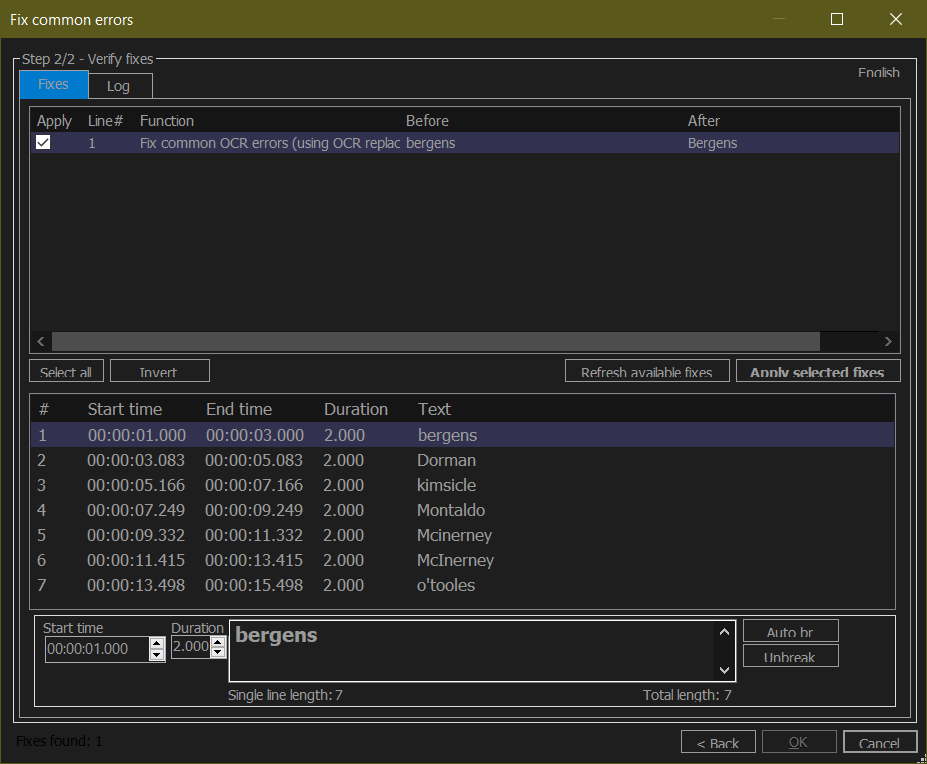This screenshot has width=927, height=764.
Task: Switch to the Log tab
Action: point(119,85)
